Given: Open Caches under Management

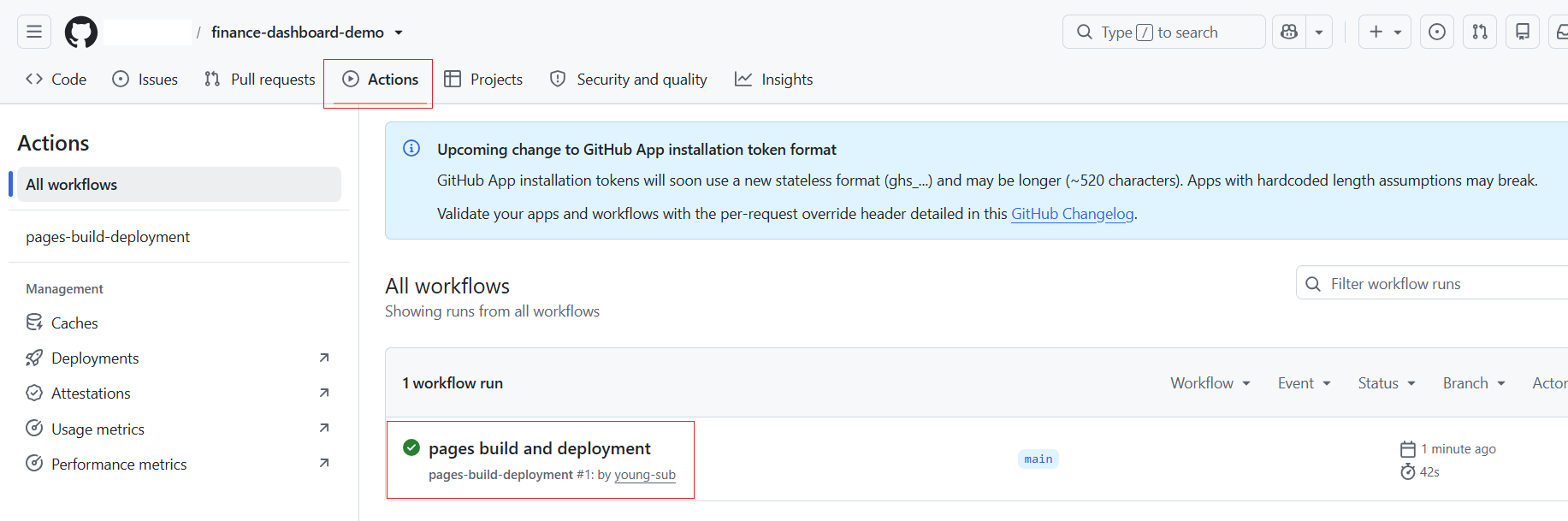Looking at the screenshot, I should click(179, 323).
